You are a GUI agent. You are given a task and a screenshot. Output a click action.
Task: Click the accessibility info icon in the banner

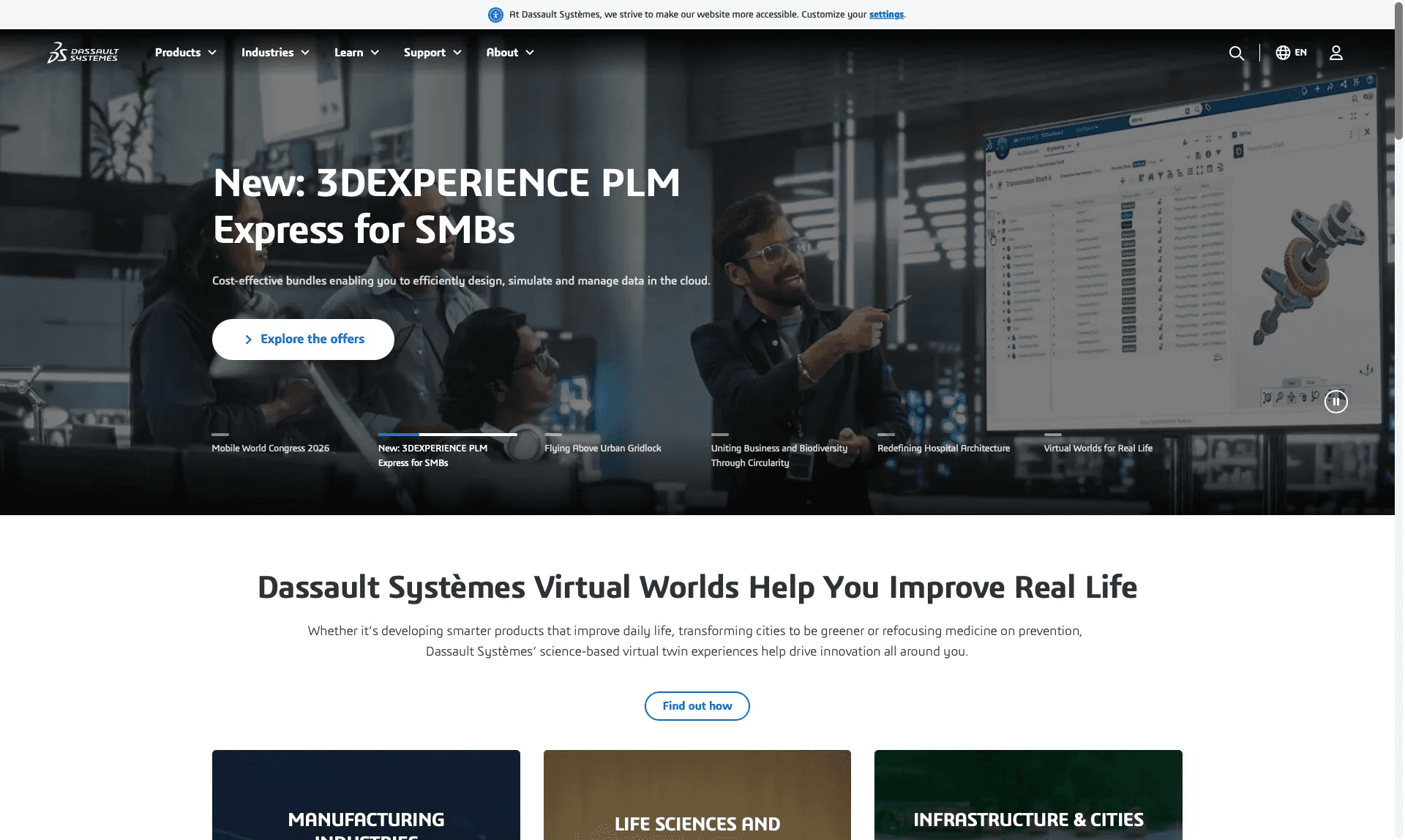(495, 14)
